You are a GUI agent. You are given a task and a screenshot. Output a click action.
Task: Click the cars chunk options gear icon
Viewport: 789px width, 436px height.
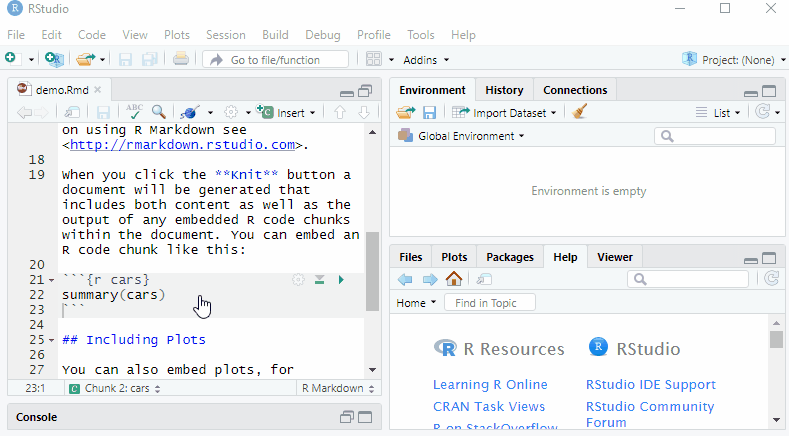298,279
